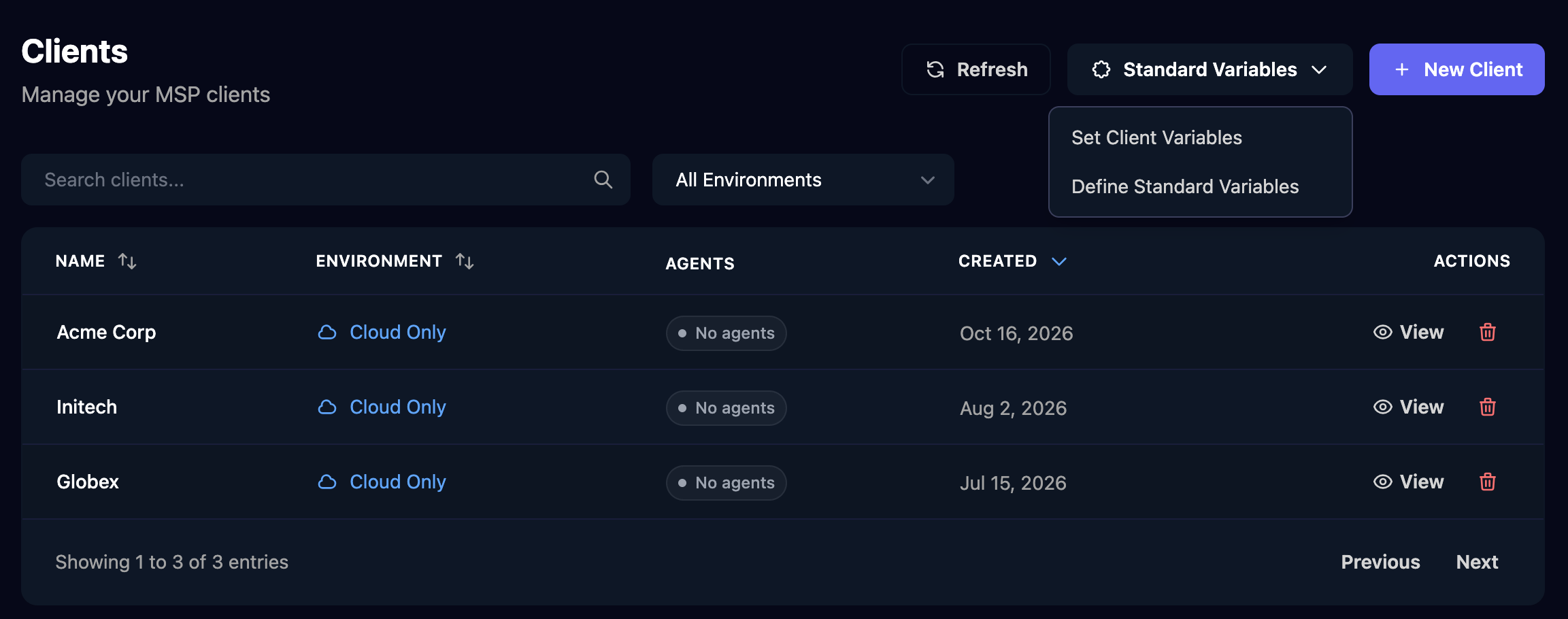This screenshot has width=1568, height=619.
Task: Click Acme Corp name cell
Action: [x=106, y=332]
